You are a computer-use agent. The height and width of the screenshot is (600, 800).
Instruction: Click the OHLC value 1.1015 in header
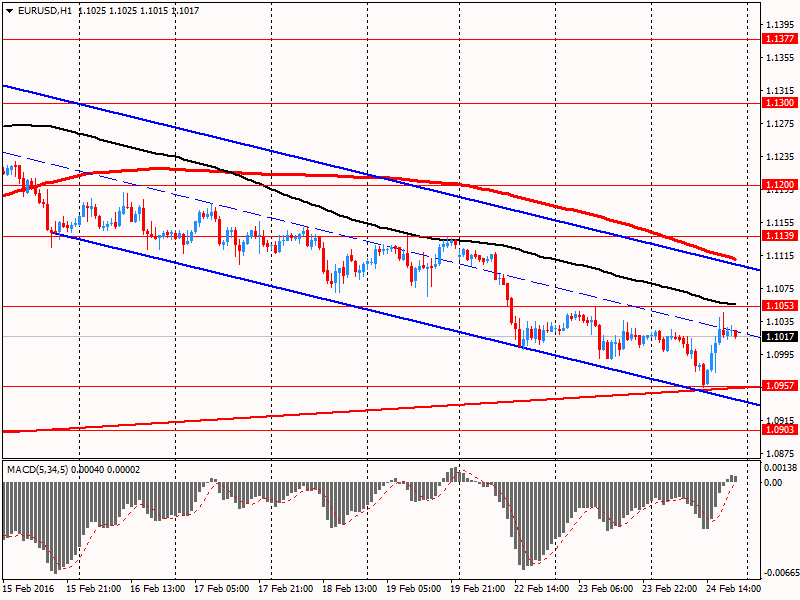tap(155, 11)
